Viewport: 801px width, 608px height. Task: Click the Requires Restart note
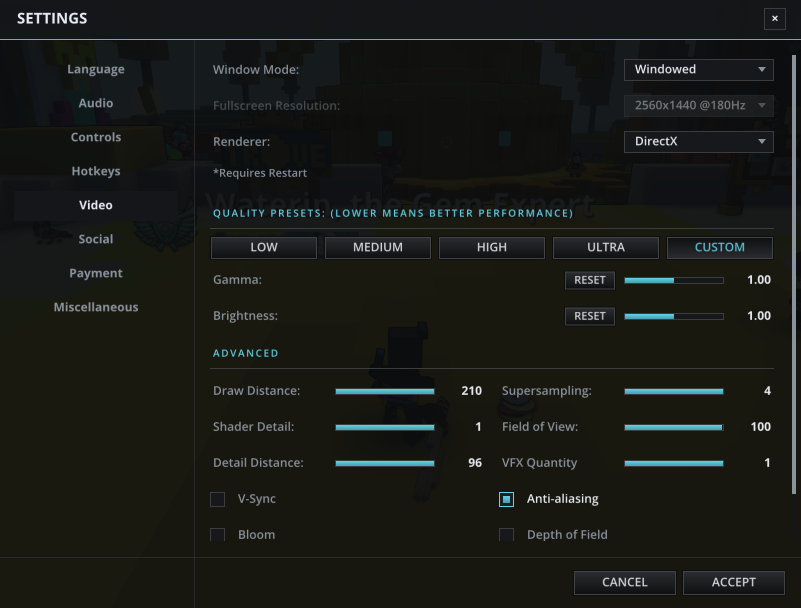pos(260,173)
